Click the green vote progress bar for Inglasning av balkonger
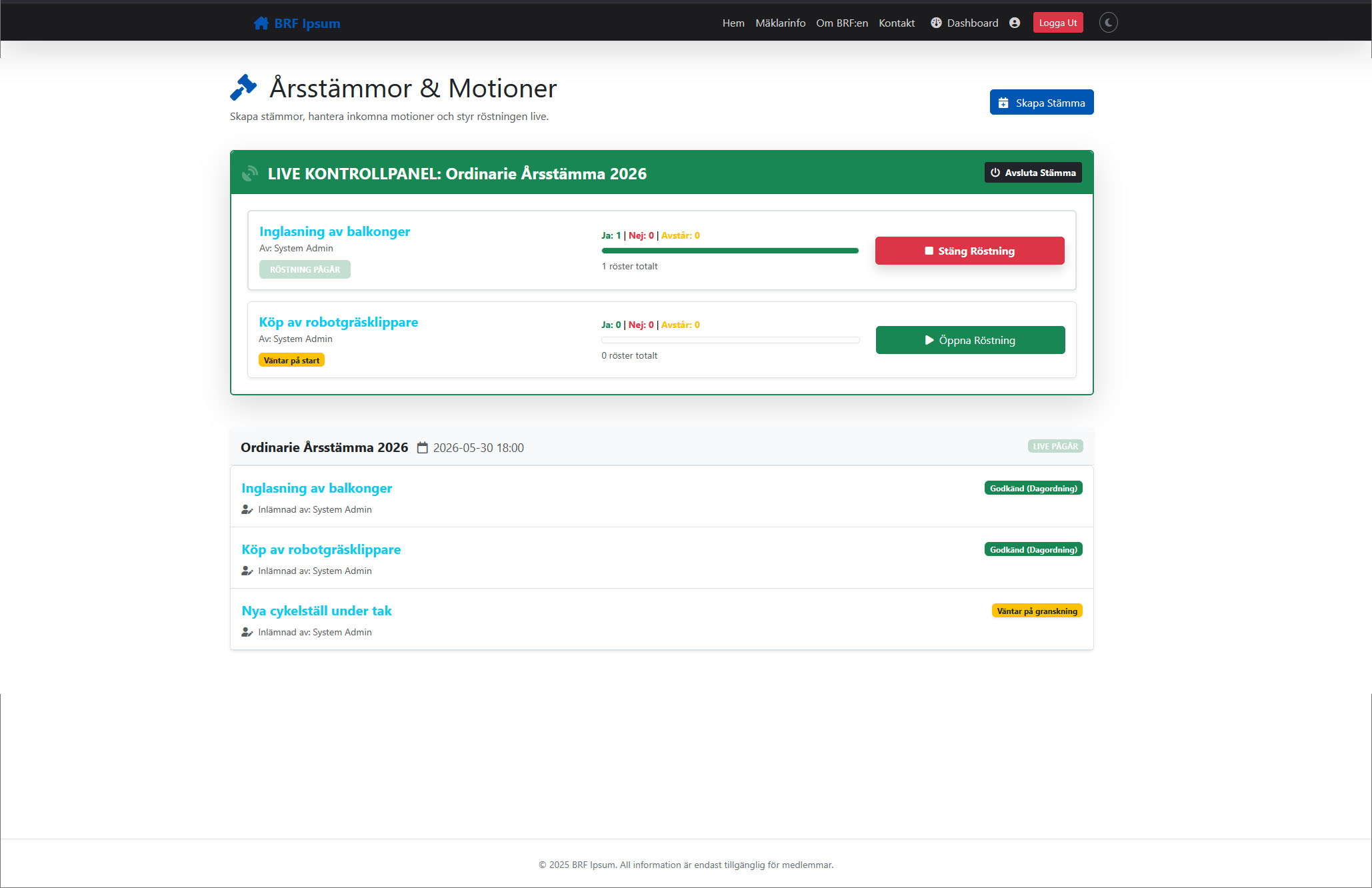The image size is (1372, 888). coord(730,251)
